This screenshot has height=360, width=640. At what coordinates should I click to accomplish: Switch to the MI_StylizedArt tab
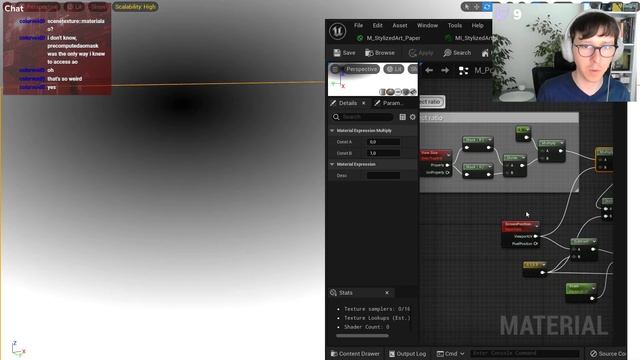point(469,38)
